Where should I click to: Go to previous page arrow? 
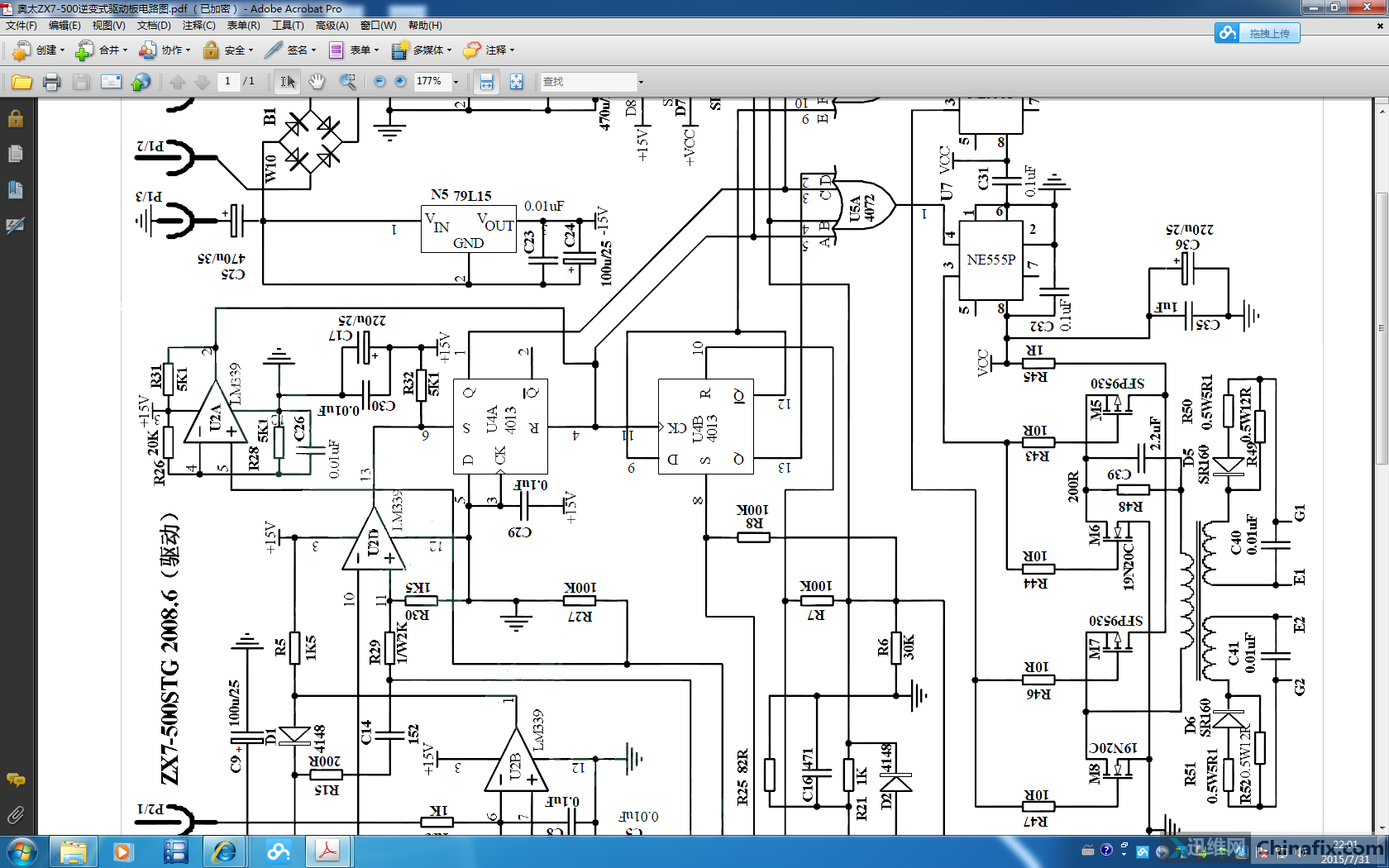[177, 82]
